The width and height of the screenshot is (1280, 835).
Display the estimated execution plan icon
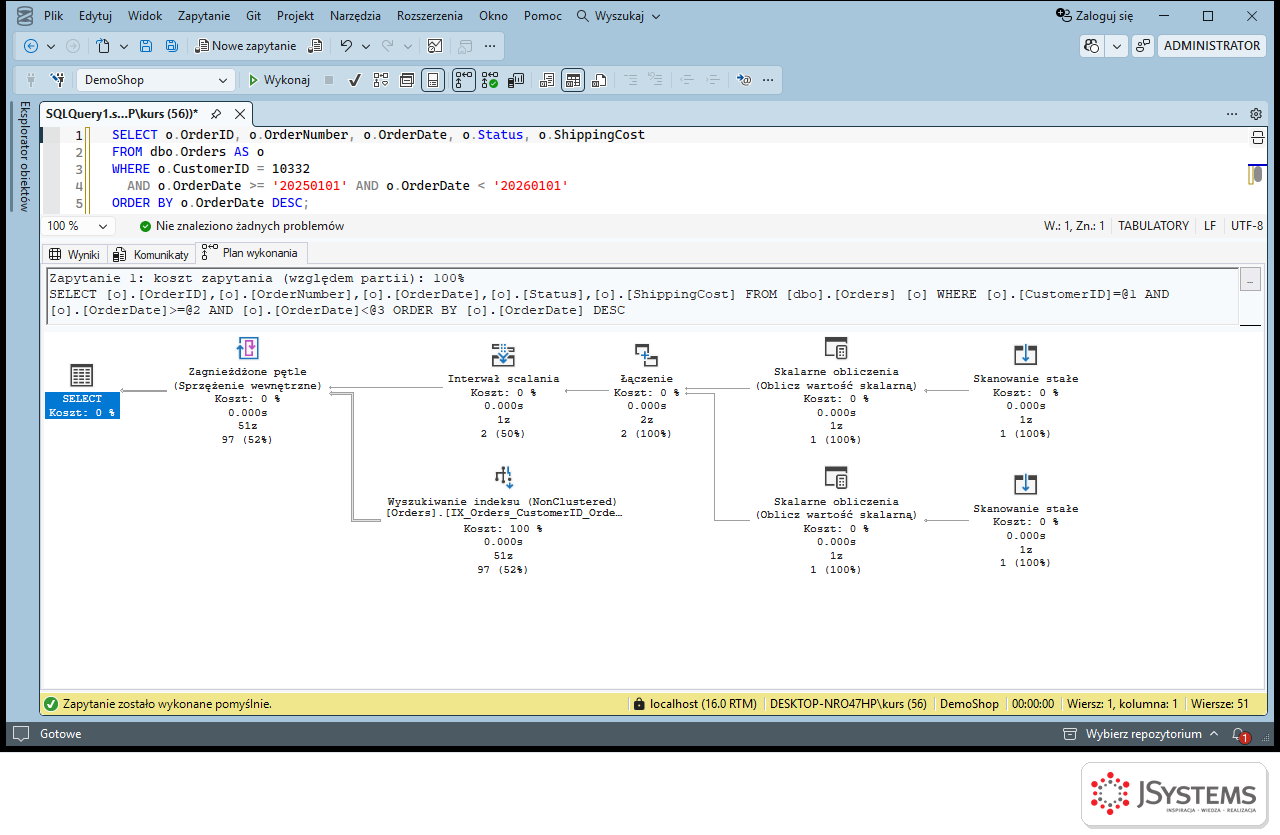(381, 80)
